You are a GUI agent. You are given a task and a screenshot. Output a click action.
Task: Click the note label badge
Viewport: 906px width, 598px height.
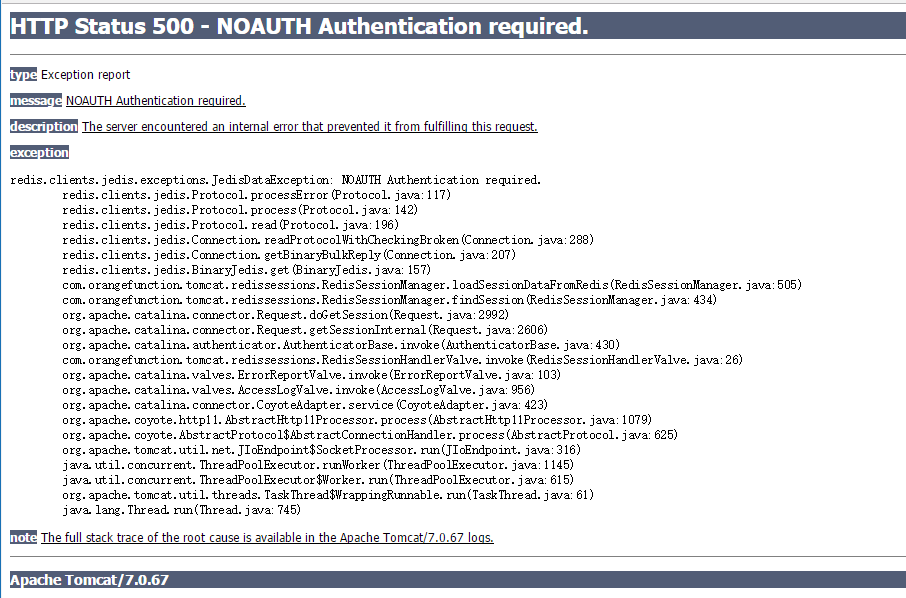(22, 537)
